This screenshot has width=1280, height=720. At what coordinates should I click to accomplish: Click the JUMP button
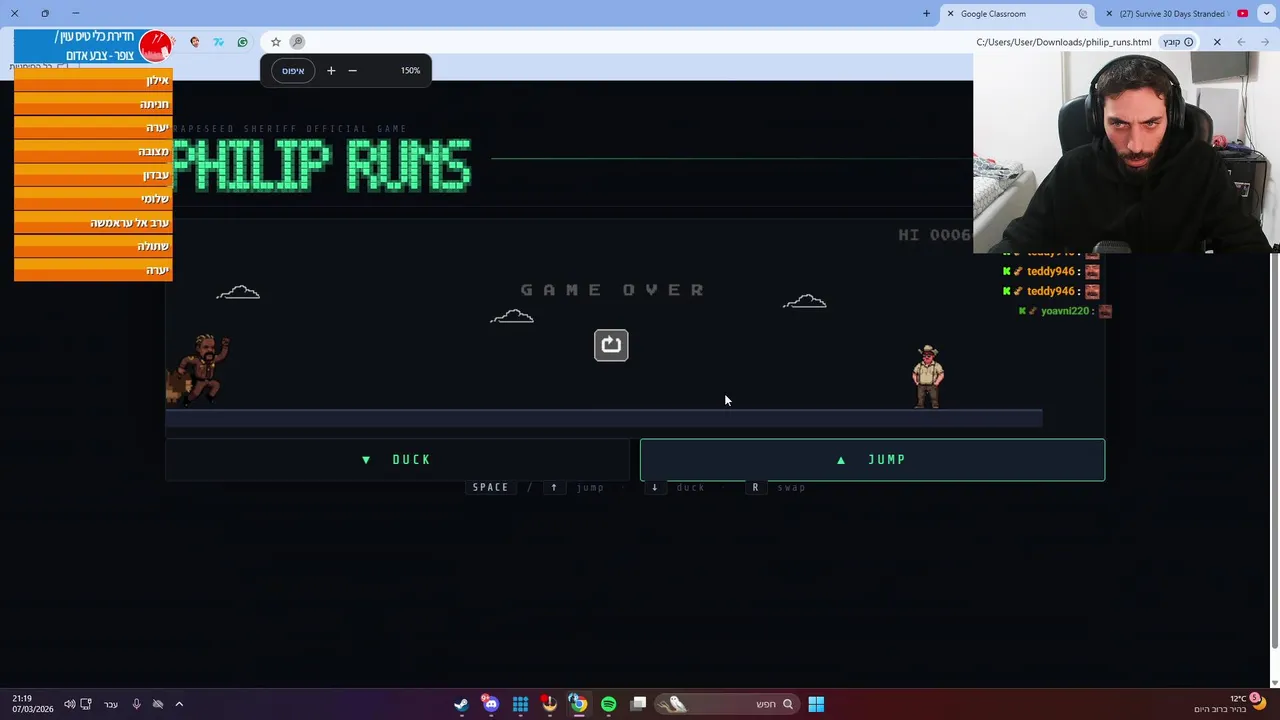872,460
